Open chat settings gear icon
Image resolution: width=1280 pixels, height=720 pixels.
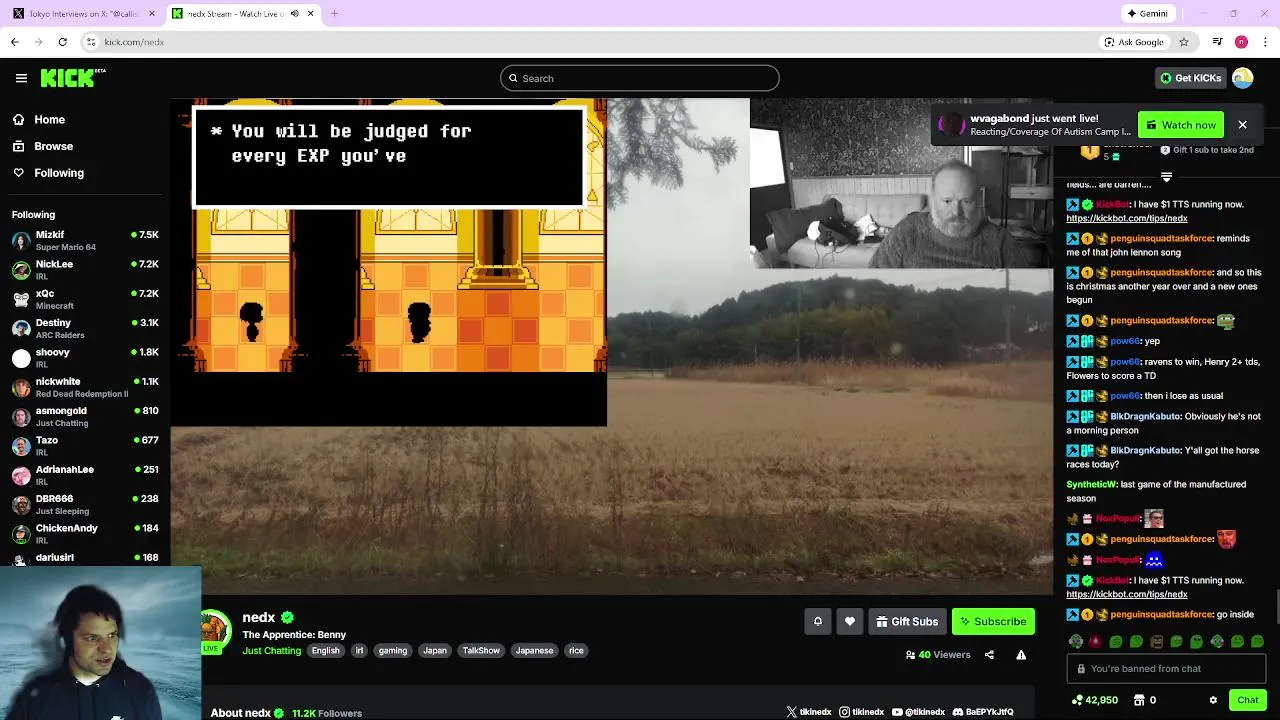(x=1213, y=700)
